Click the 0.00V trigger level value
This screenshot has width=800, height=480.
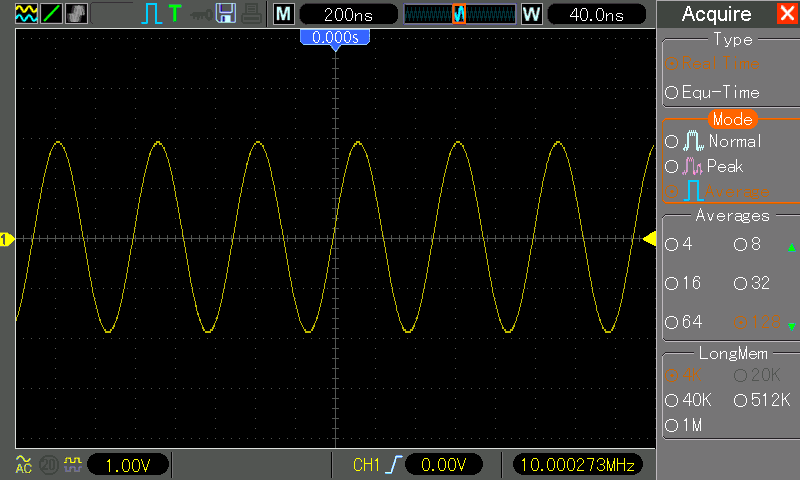click(x=443, y=465)
